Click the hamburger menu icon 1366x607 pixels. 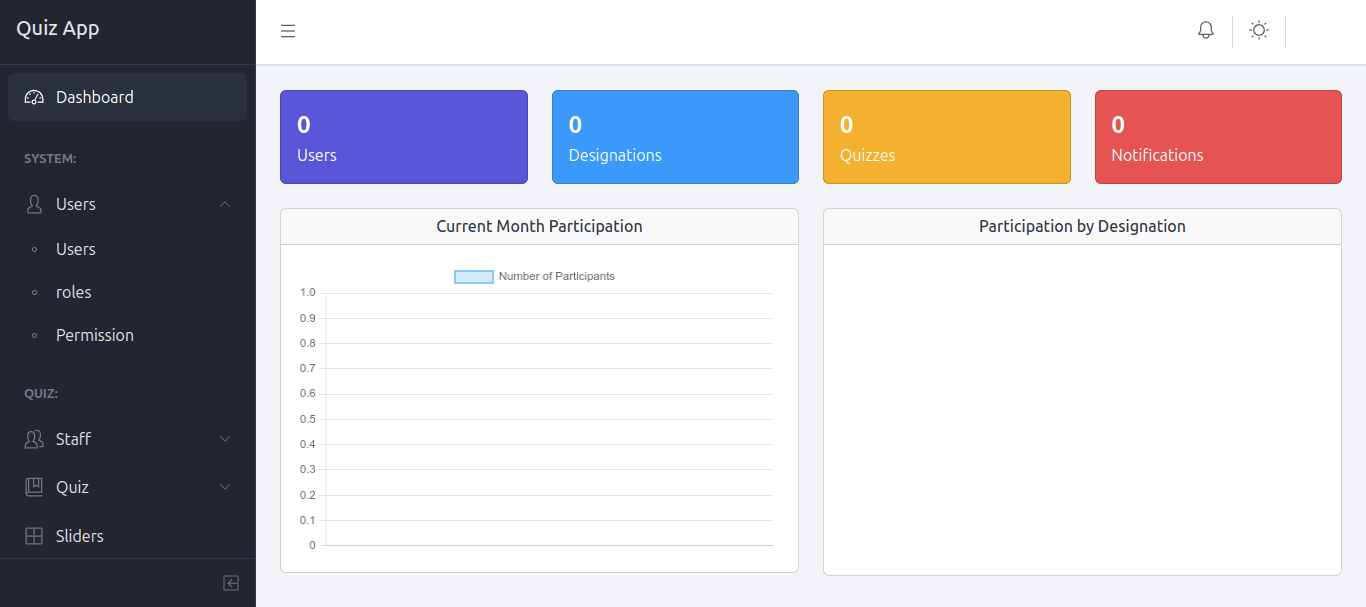pyautogui.click(x=288, y=32)
